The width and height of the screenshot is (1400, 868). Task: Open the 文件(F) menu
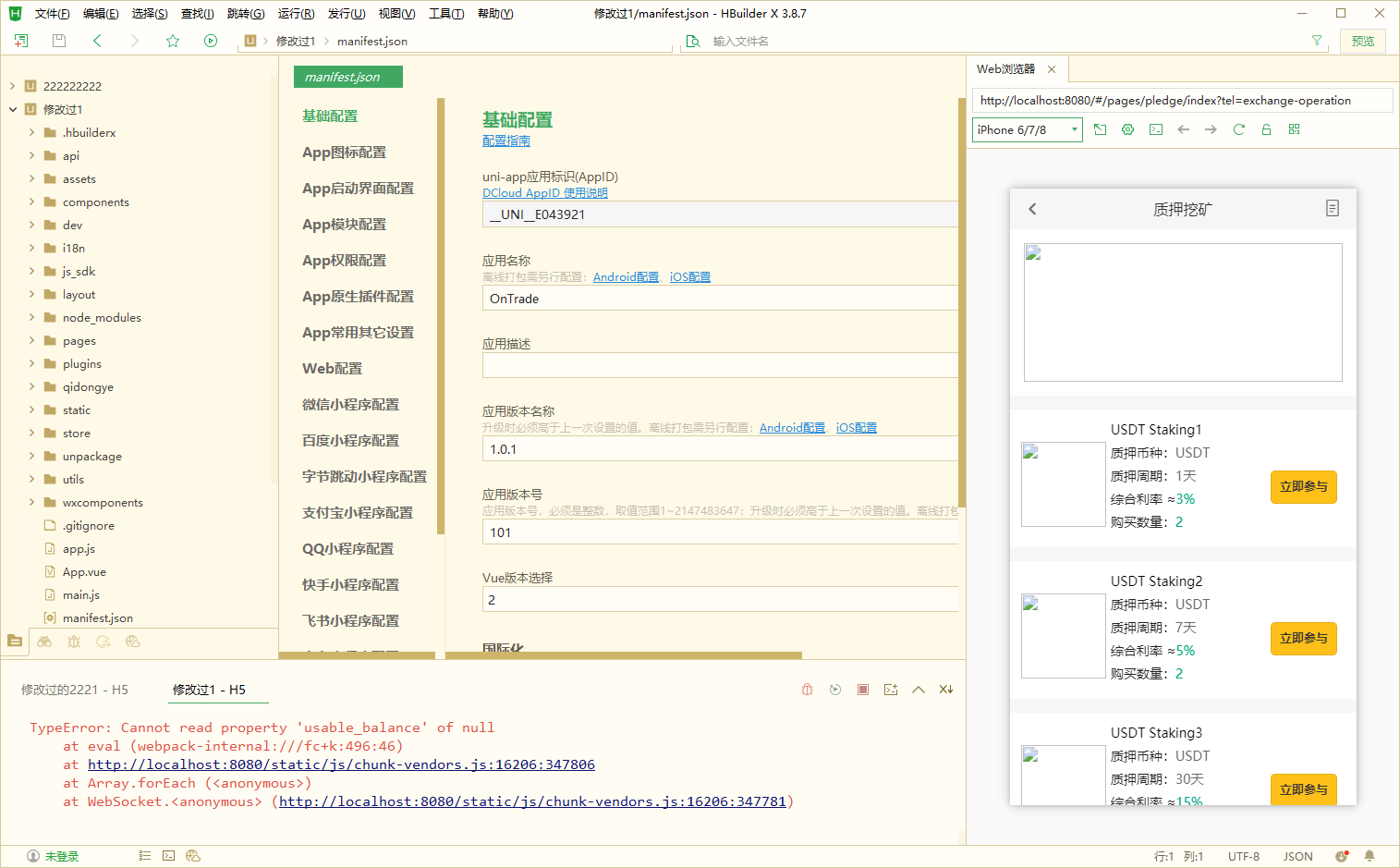click(52, 14)
